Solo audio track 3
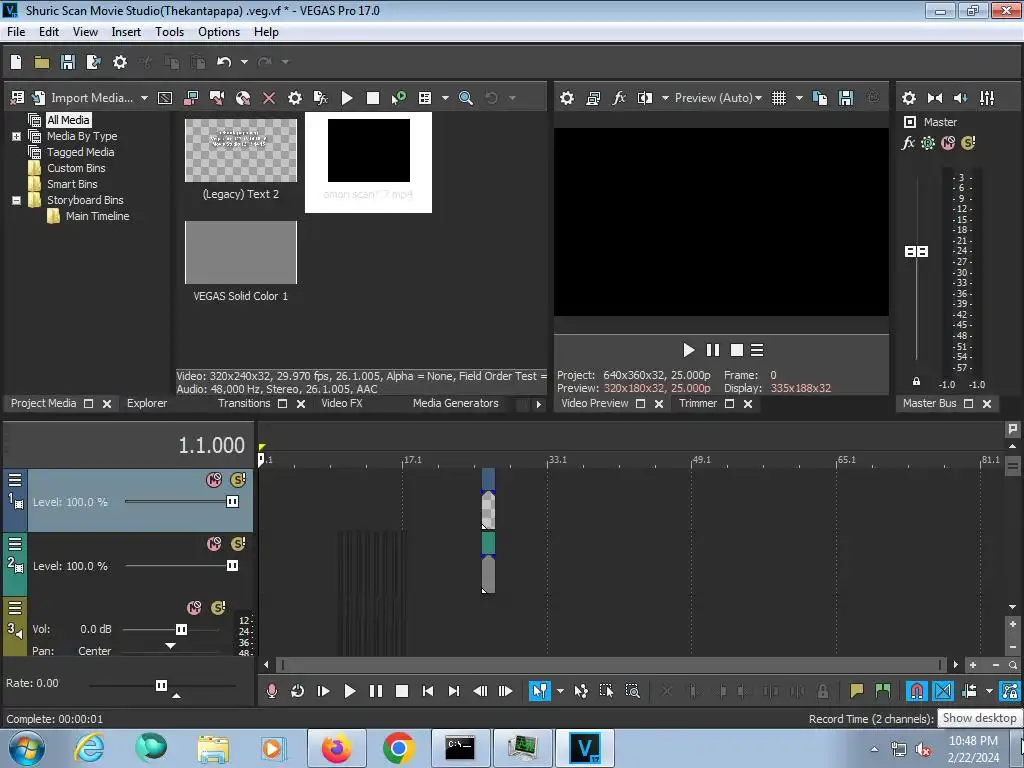The height and width of the screenshot is (768, 1024). [x=218, y=608]
